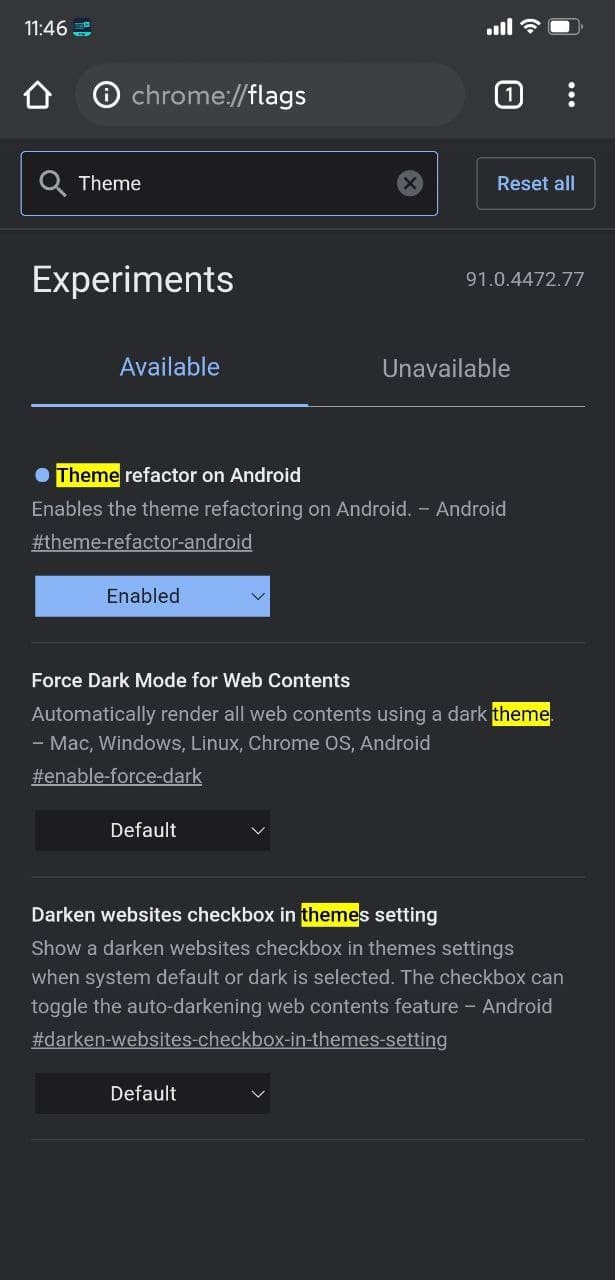This screenshot has height=1280, width=615.
Task: Switch to the Unavailable tab
Action: 446,368
